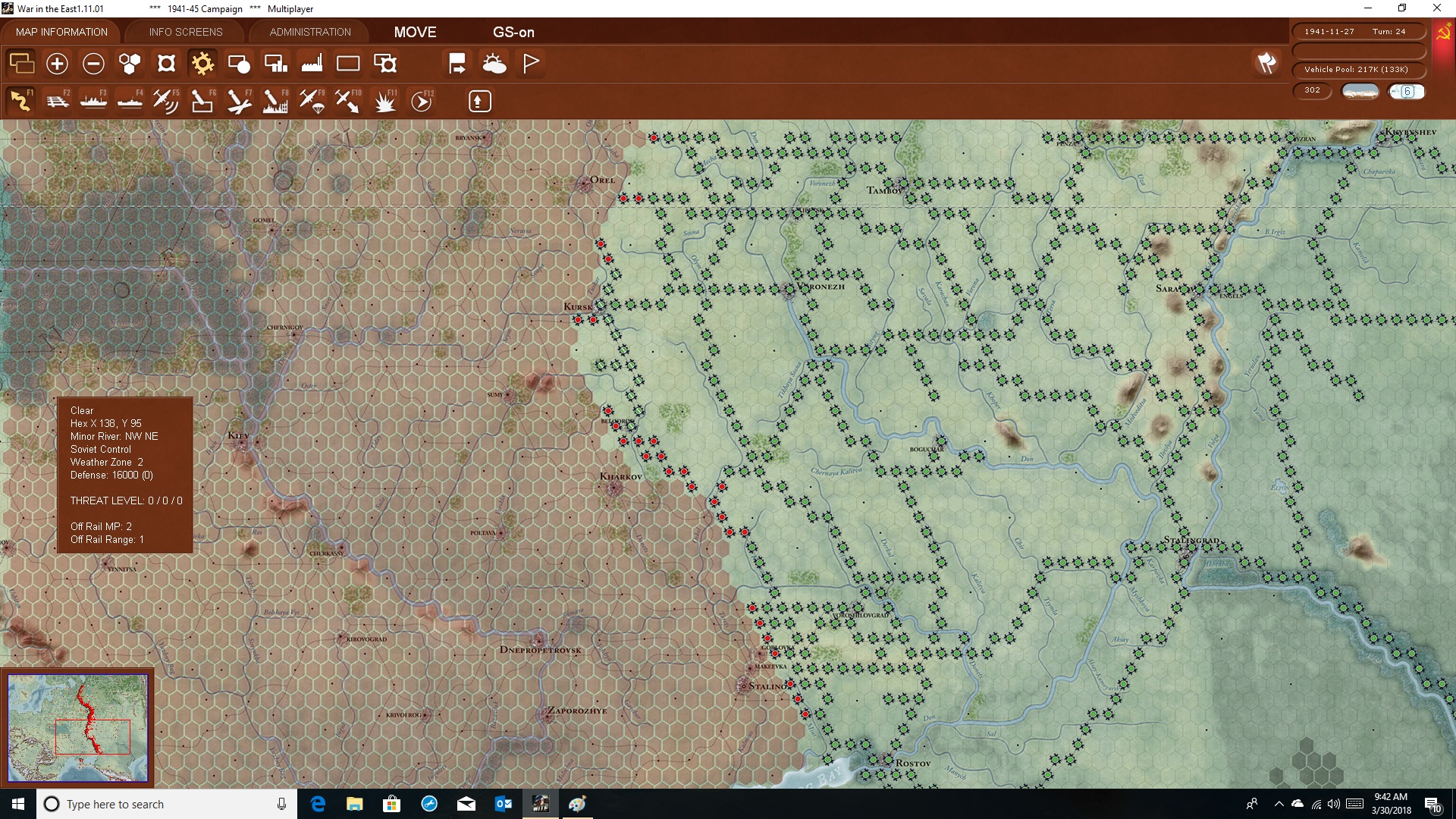1456x819 pixels.
Task: Select the F4 amphibious transport mode
Action: (130, 101)
